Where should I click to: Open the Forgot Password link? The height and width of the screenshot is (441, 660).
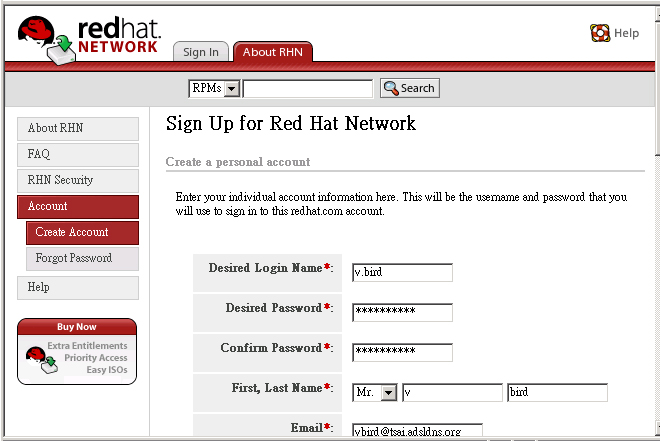tap(82, 258)
